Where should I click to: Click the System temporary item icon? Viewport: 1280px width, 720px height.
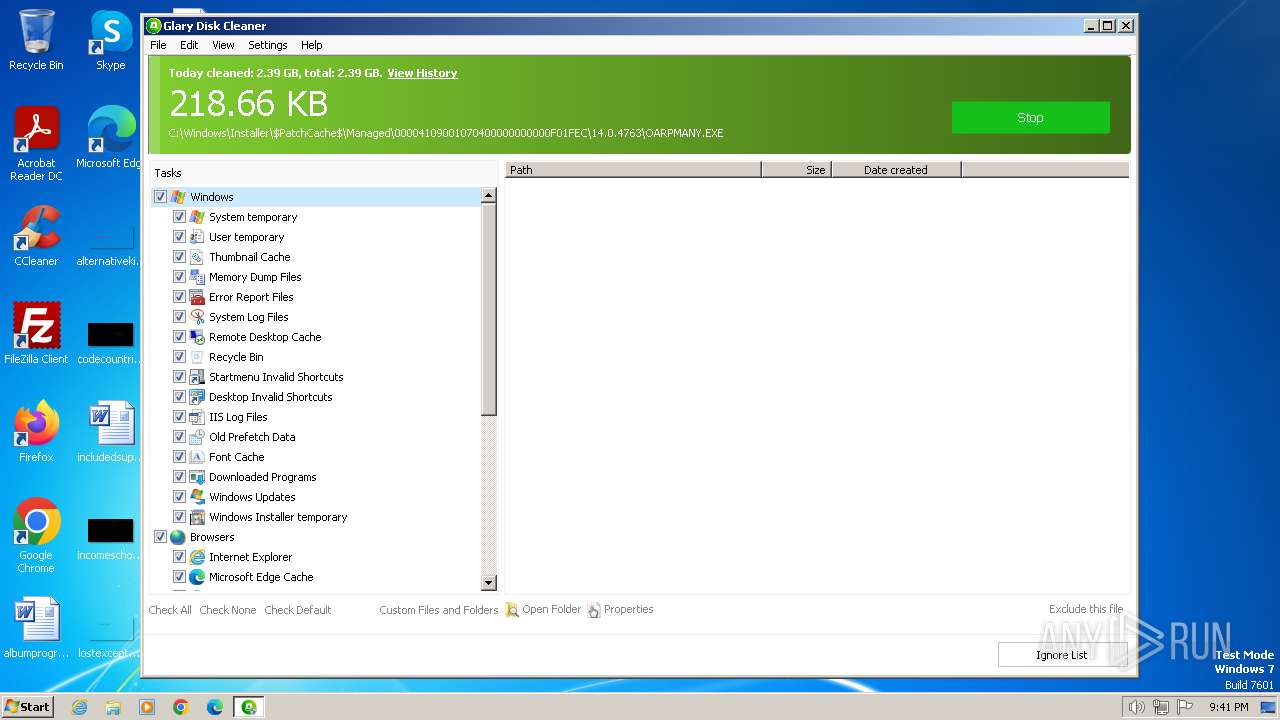click(x=197, y=217)
